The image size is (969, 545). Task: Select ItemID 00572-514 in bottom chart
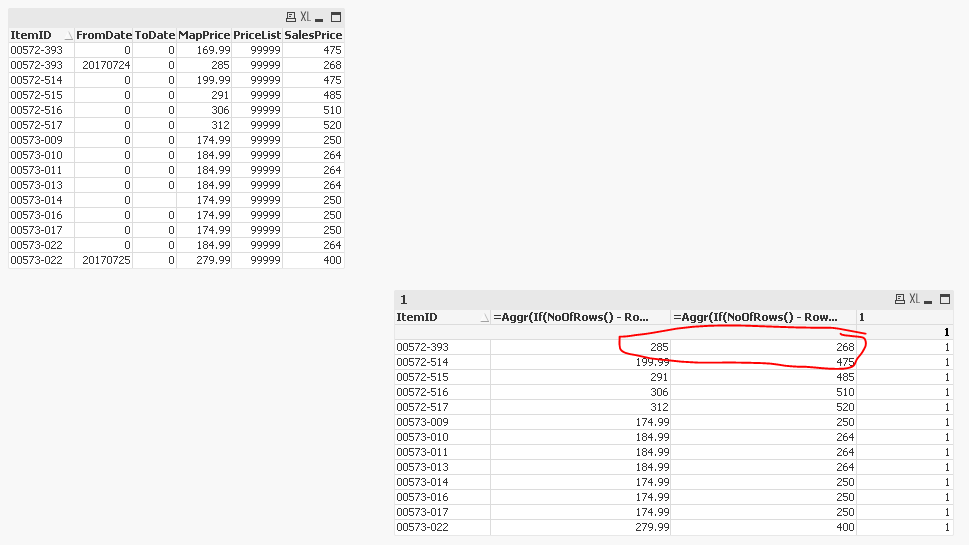(x=442, y=362)
